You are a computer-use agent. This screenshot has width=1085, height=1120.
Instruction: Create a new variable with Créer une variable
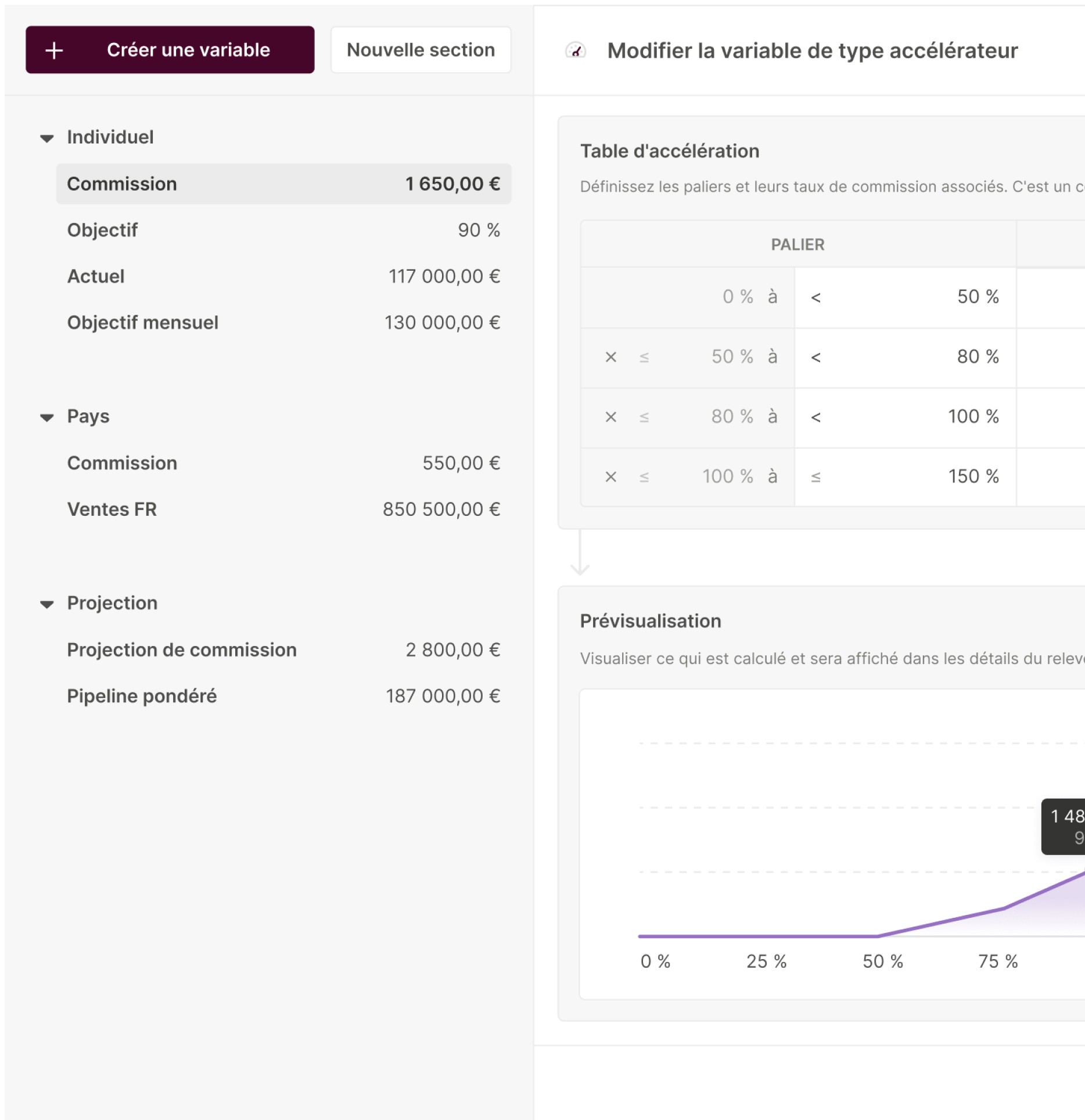click(170, 50)
